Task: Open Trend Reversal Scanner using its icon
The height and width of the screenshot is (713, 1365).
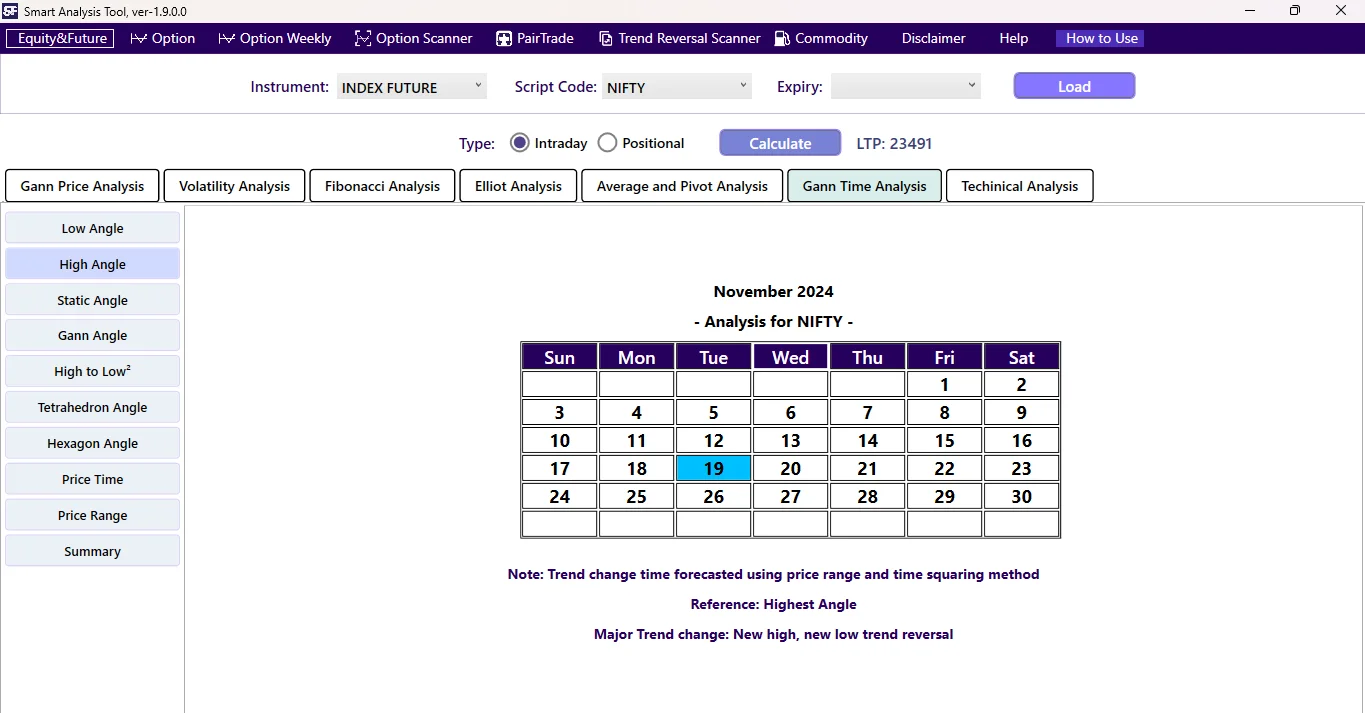Action: point(606,38)
